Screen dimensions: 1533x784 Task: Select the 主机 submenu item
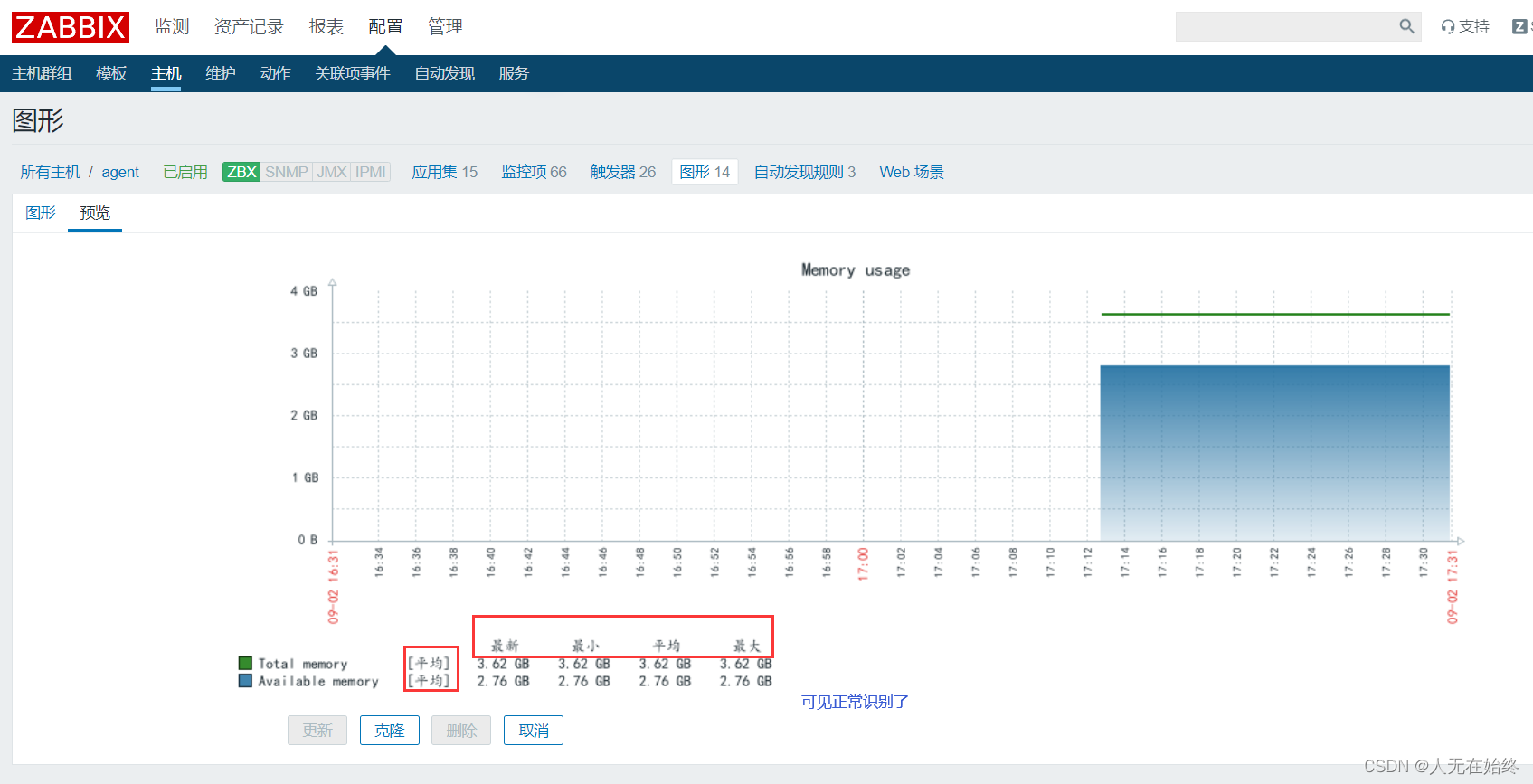tap(166, 73)
